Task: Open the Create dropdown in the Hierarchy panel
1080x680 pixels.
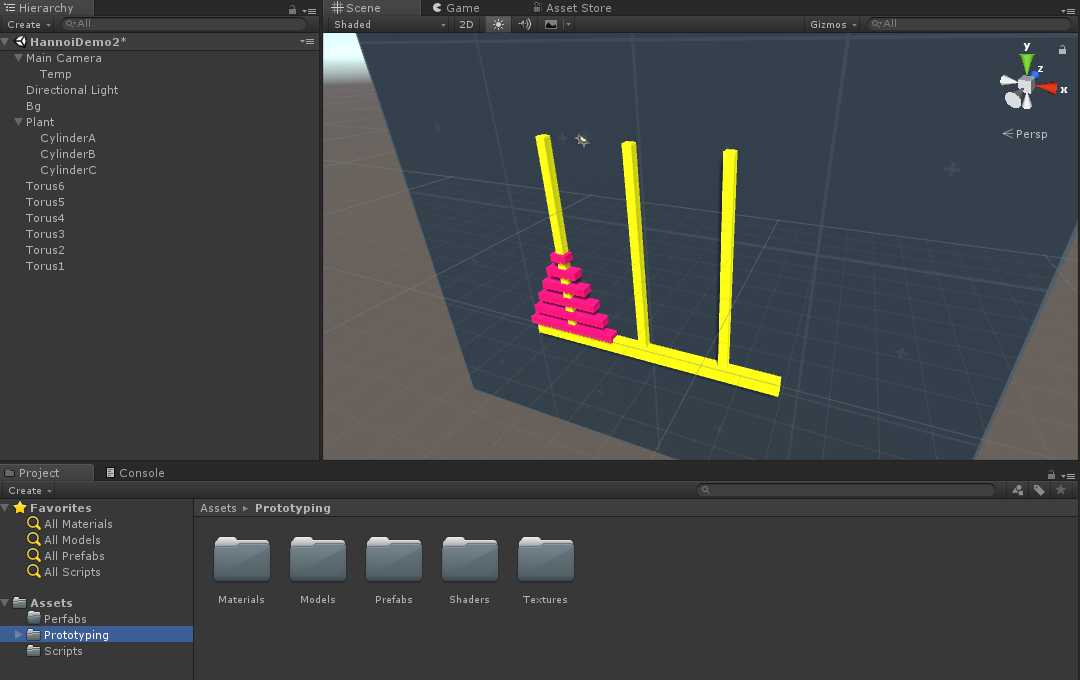Action: [x=29, y=24]
